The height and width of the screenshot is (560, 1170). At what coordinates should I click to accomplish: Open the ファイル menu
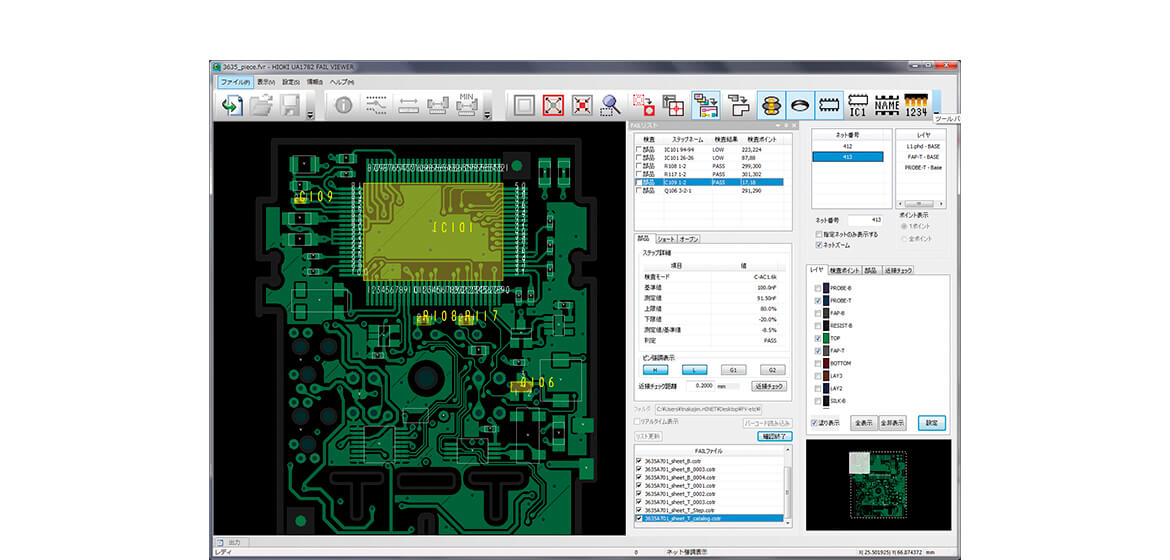tap(234, 81)
